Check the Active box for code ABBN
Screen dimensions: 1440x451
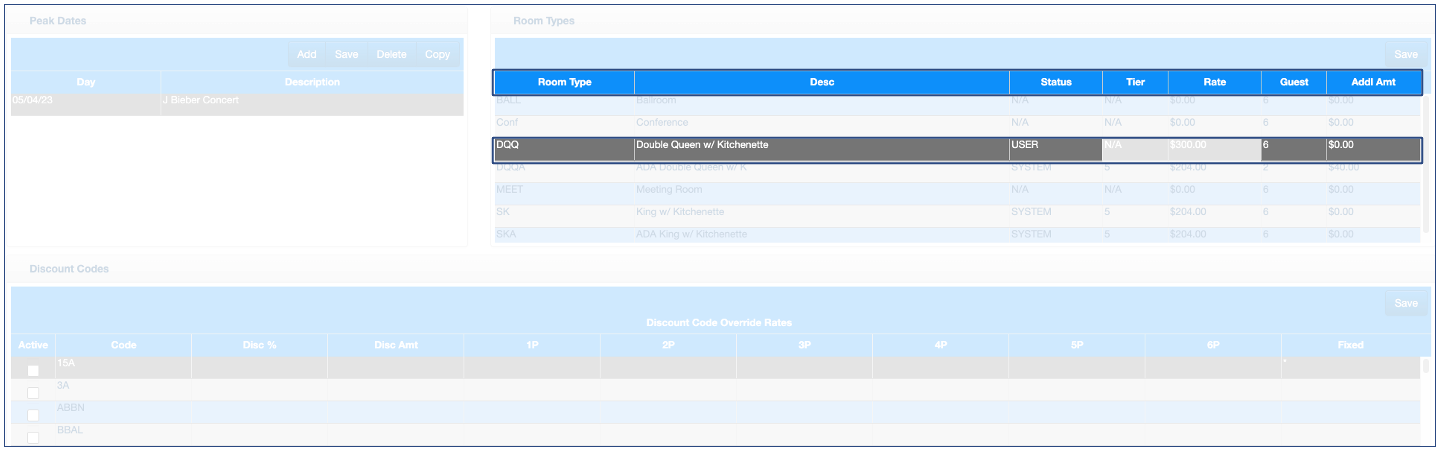click(x=33, y=415)
